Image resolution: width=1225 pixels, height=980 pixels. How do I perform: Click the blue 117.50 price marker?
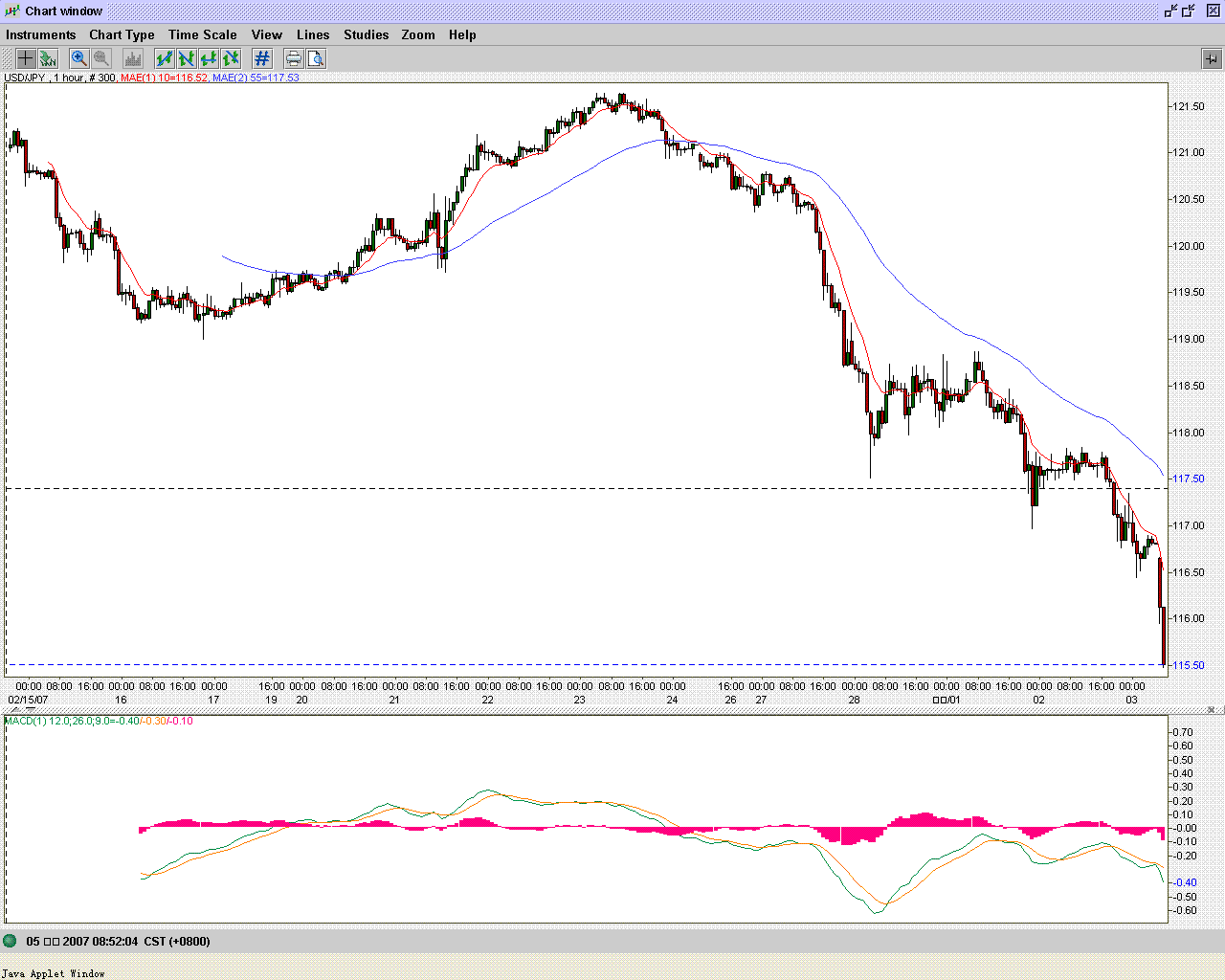tap(1189, 479)
